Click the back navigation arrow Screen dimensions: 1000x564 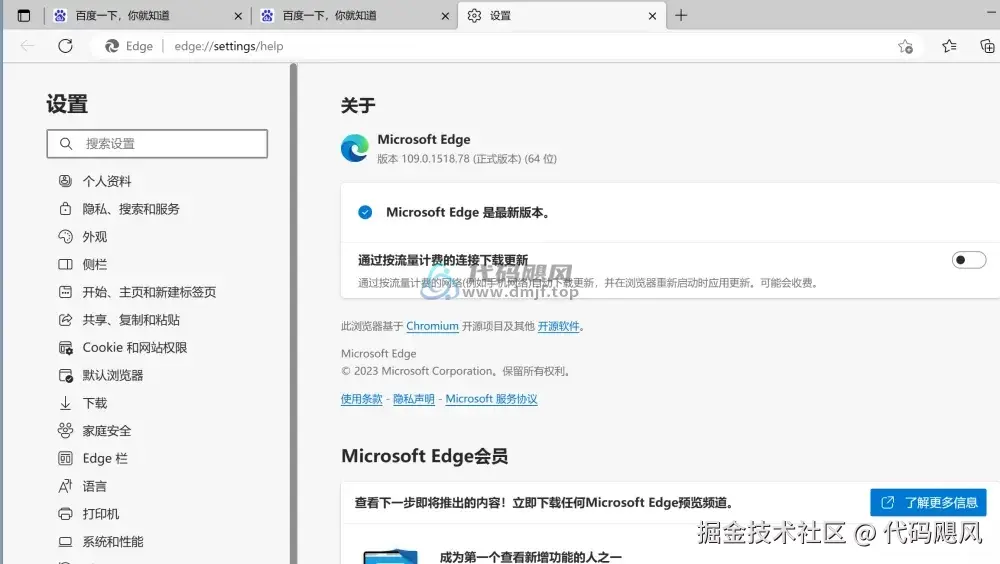pos(27,46)
